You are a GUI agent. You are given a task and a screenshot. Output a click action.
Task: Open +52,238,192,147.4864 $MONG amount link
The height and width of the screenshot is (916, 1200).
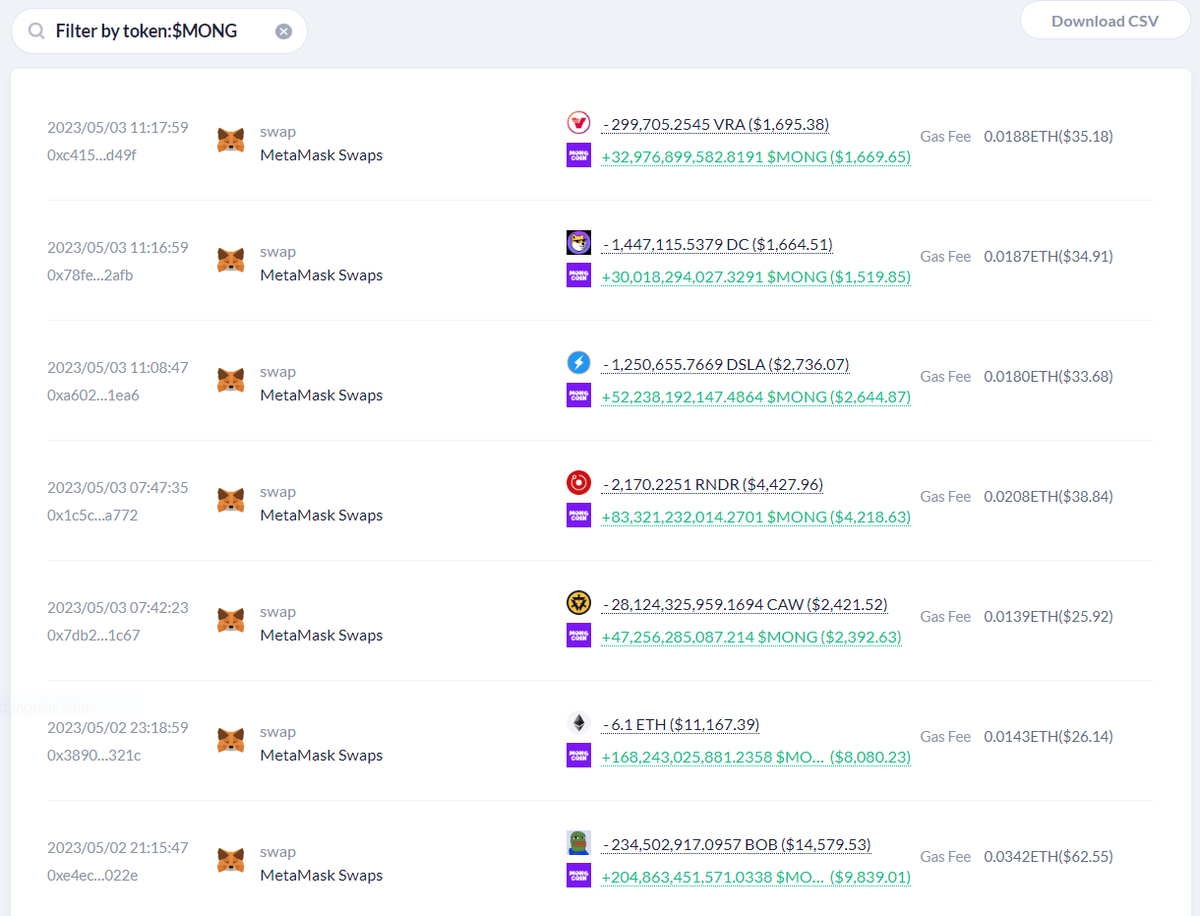click(x=756, y=397)
